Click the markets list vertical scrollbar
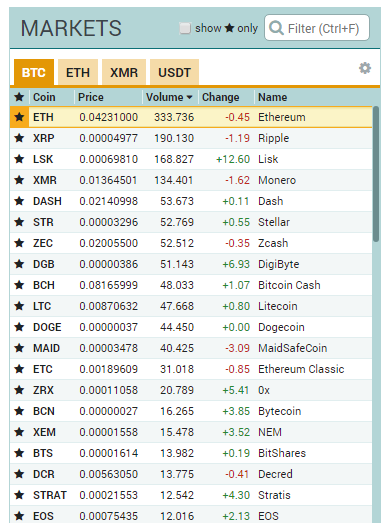This screenshot has width=388, height=523. click(x=376, y=173)
